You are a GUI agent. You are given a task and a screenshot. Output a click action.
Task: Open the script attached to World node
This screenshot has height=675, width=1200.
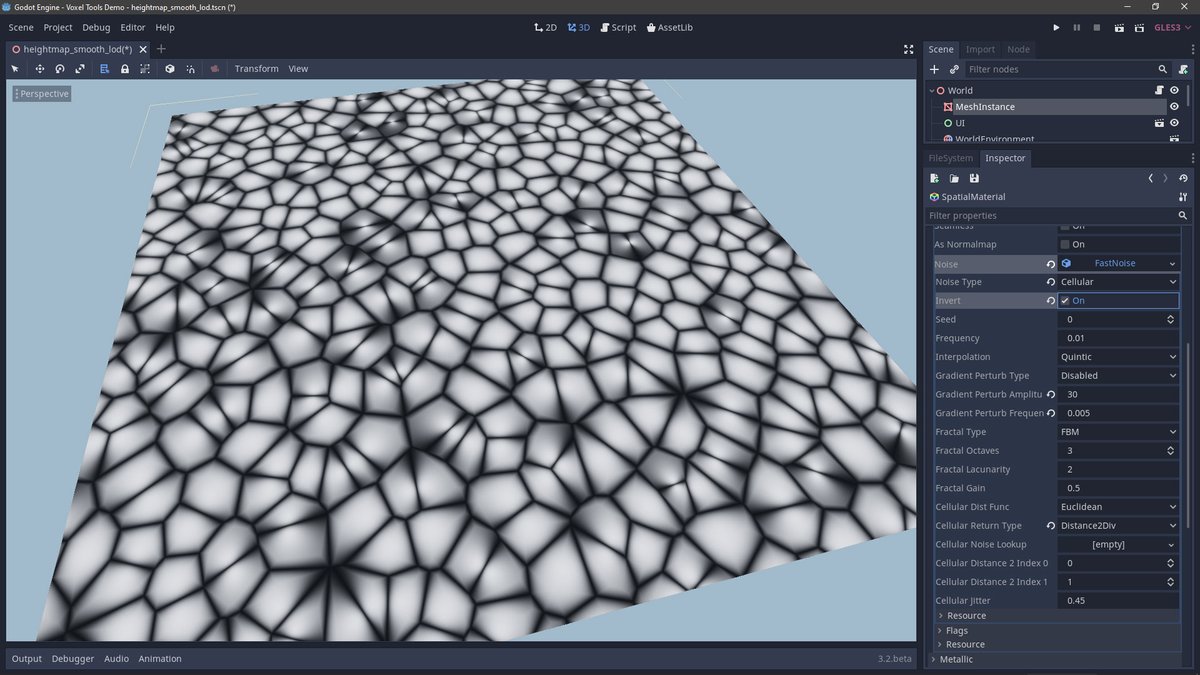pos(1159,90)
